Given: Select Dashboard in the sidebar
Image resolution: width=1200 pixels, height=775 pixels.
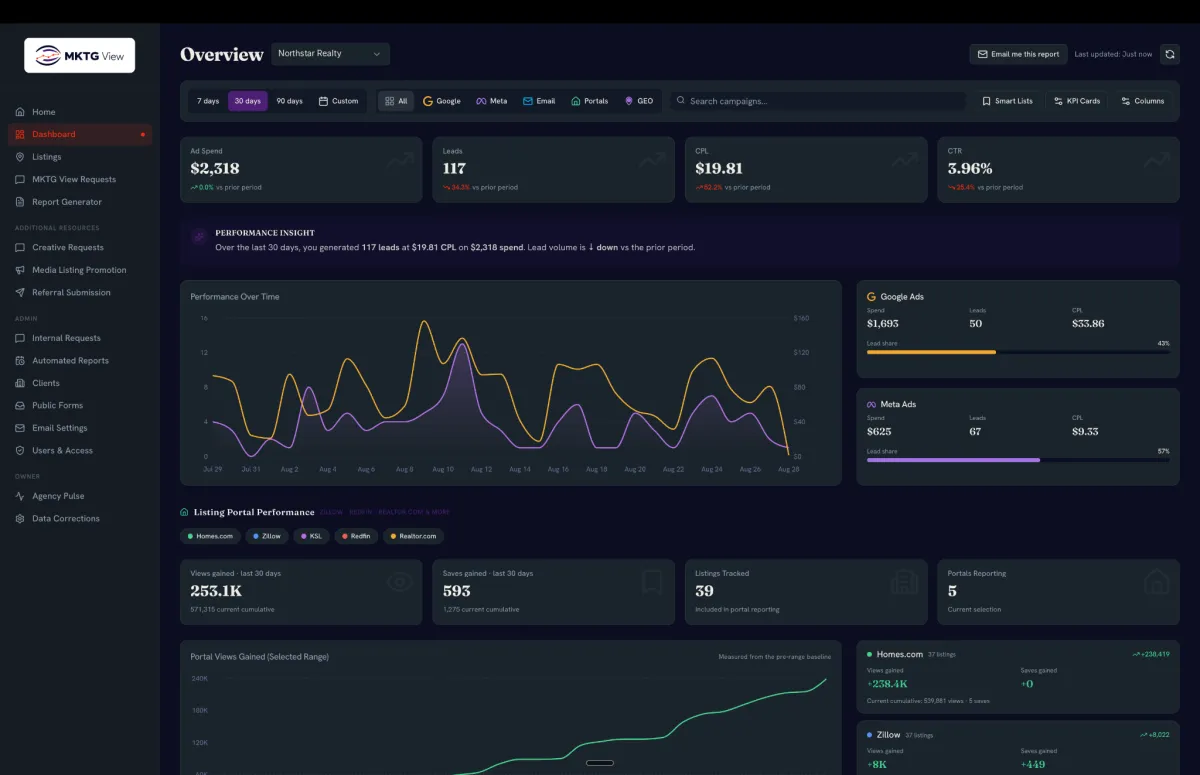Looking at the screenshot, I should [x=80, y=134].
